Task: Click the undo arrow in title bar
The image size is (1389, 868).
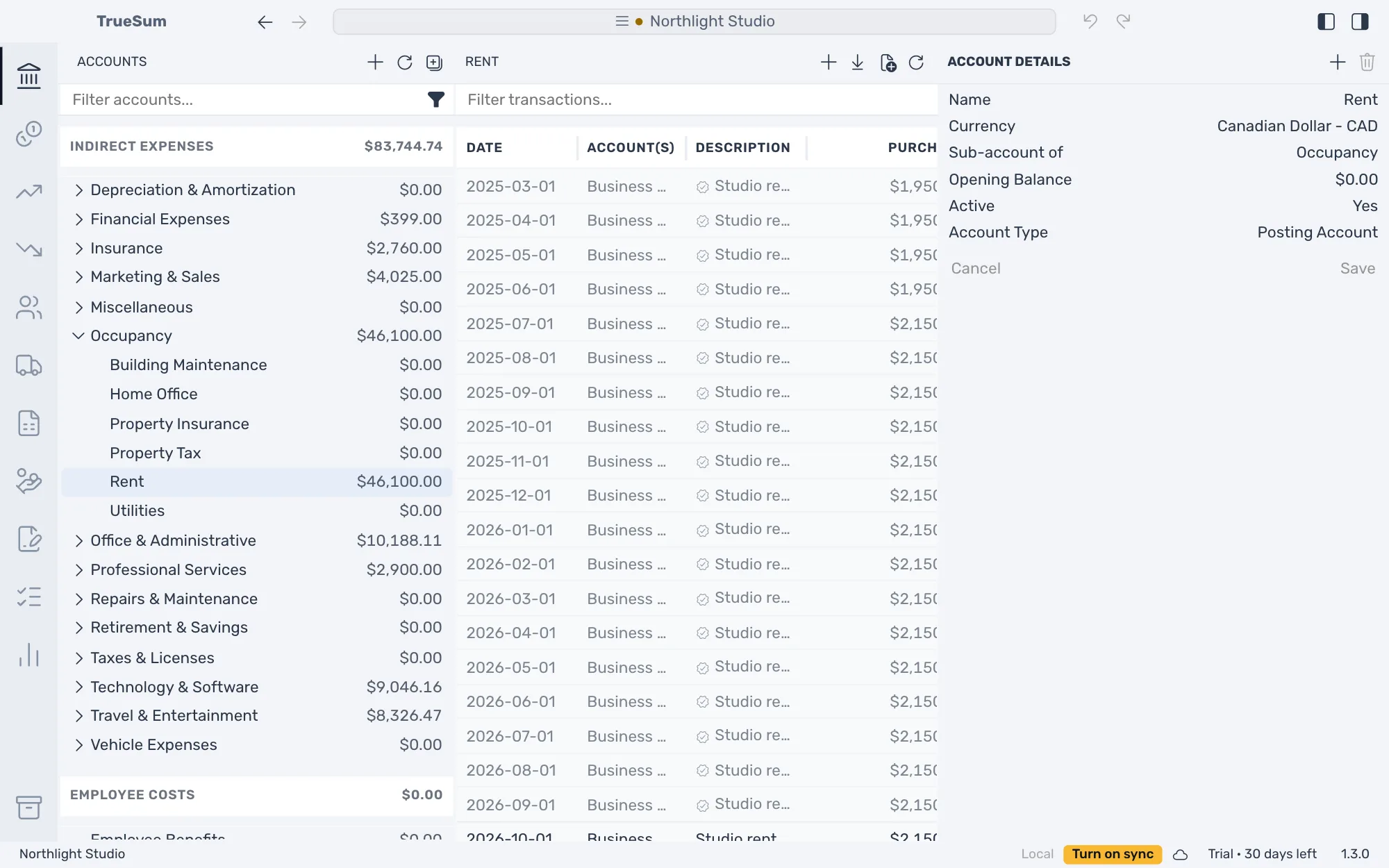Action: [x=1090, y=22]
